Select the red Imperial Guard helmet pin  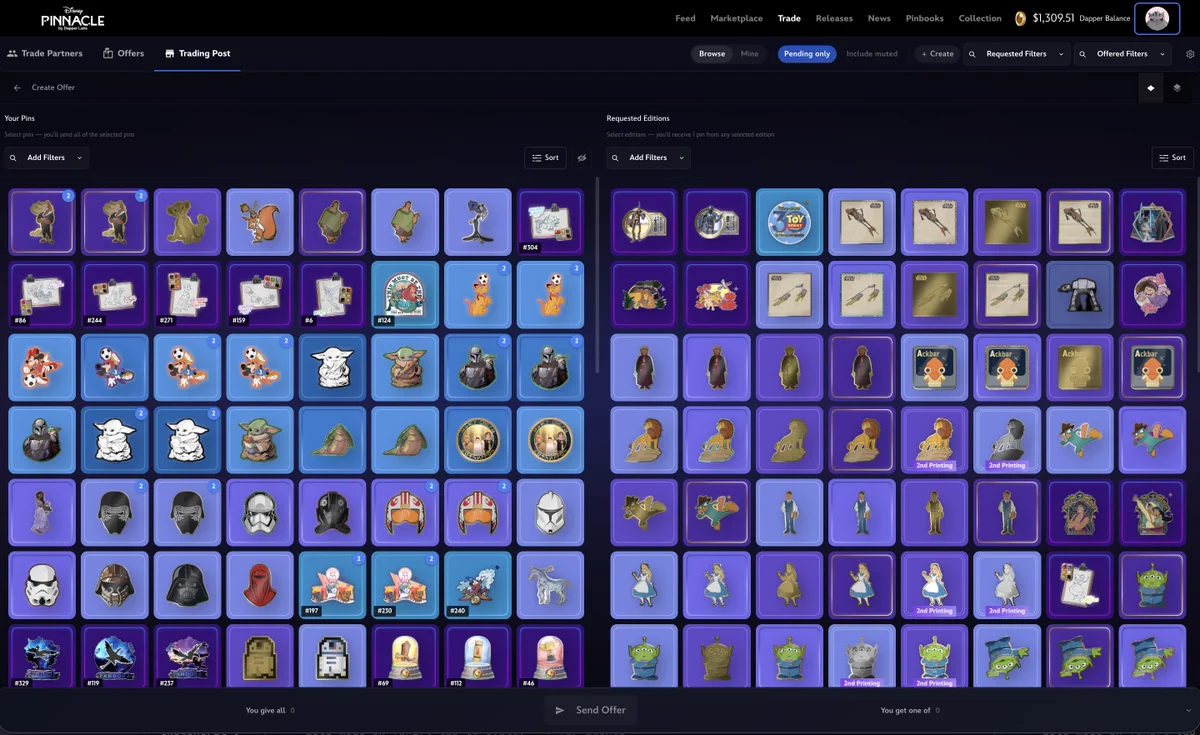[260, 585]
